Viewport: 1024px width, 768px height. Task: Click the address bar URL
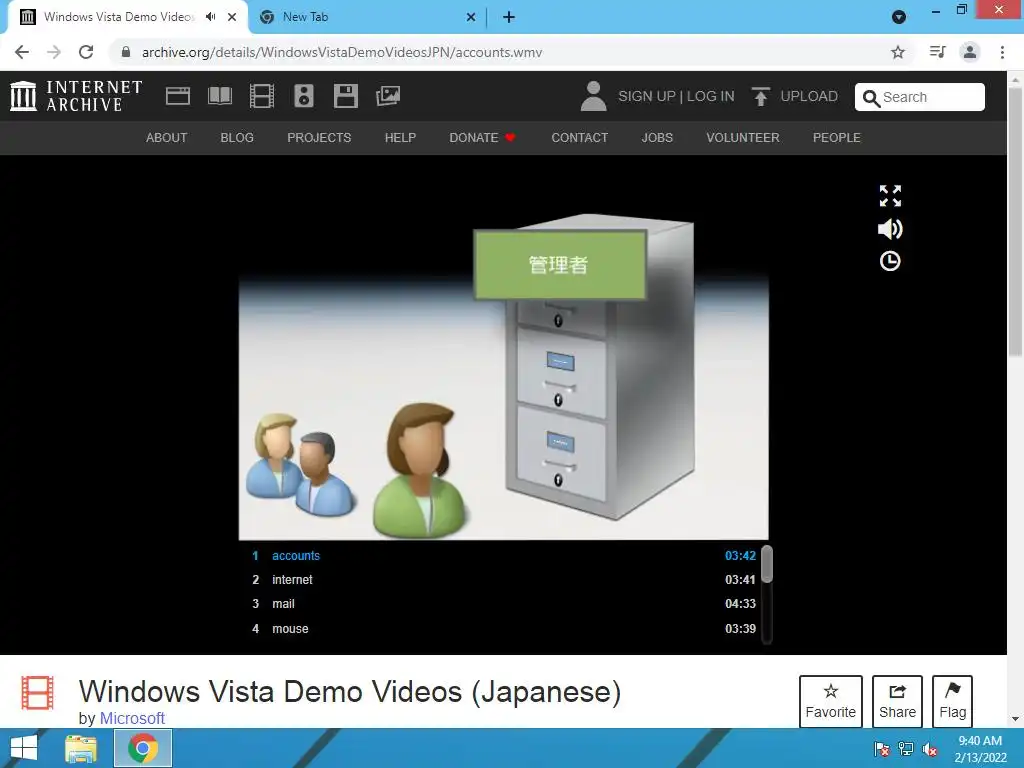pyautogui.click(x=342, y=52)
